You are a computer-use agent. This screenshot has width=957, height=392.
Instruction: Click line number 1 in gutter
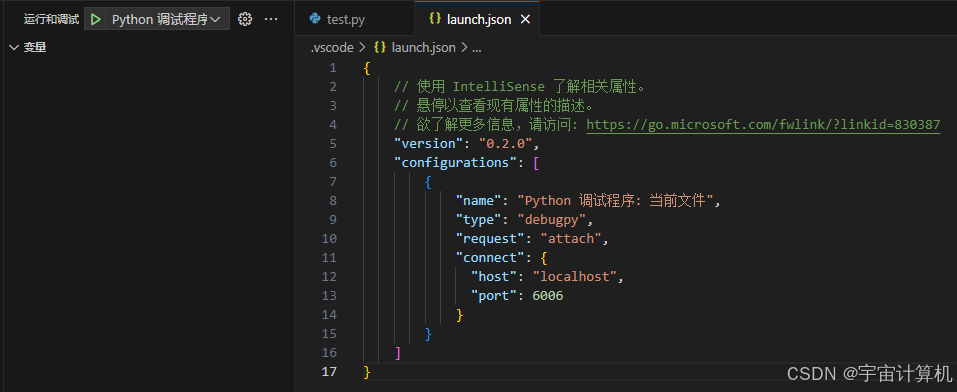click(332, 68)
